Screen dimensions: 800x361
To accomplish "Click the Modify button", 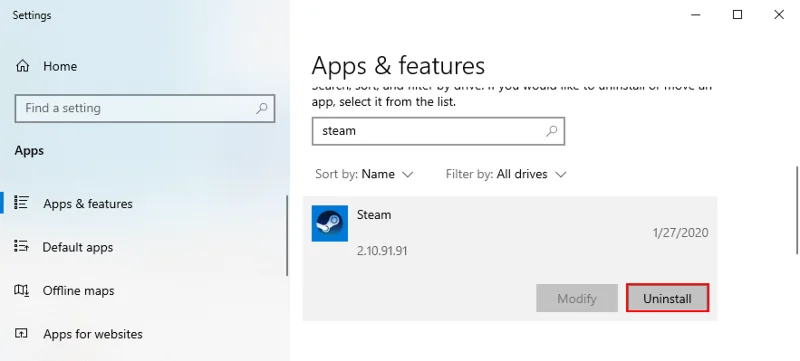I will [577, 298].
